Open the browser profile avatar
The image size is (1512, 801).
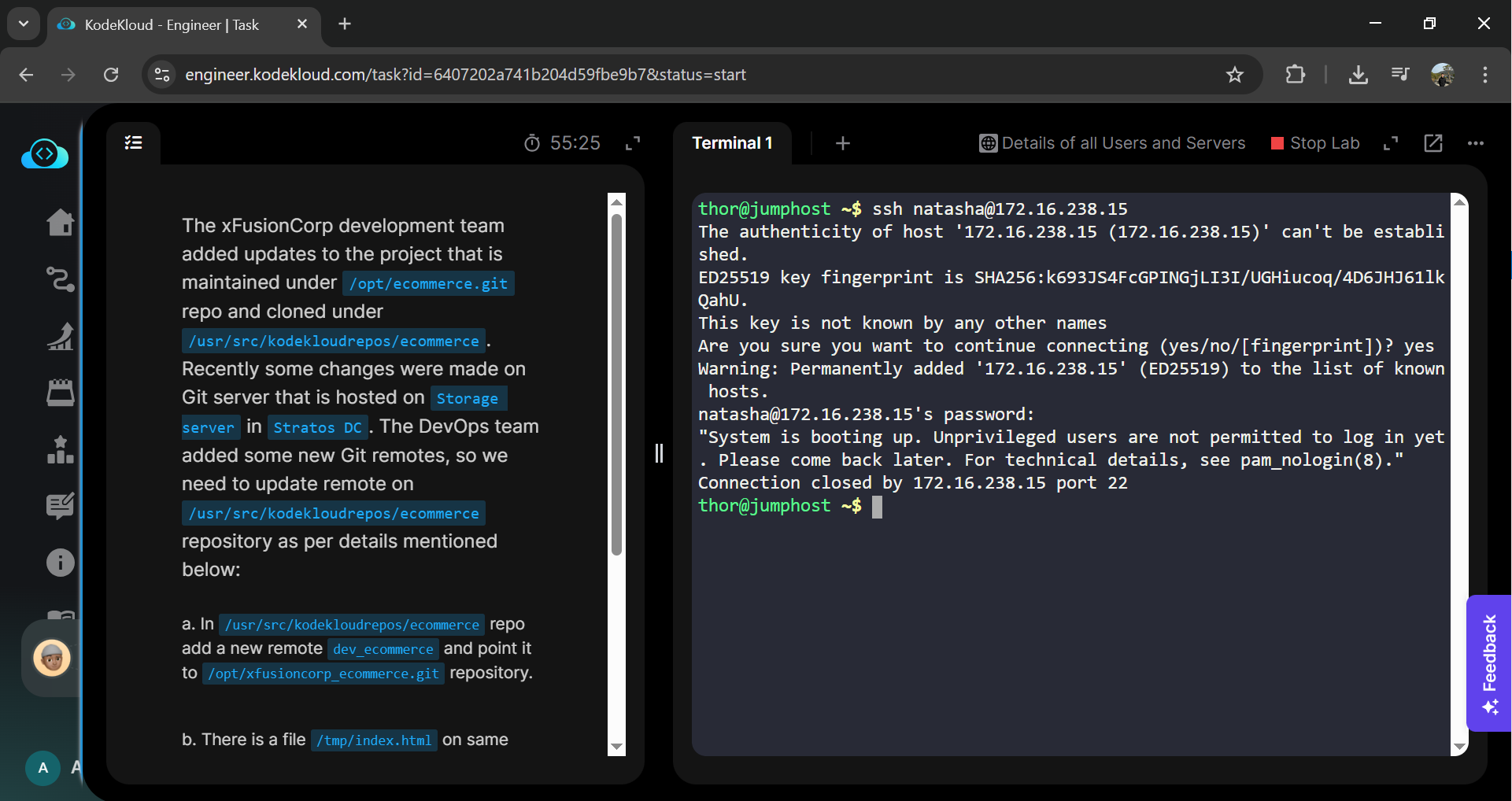coord(1443,75)
